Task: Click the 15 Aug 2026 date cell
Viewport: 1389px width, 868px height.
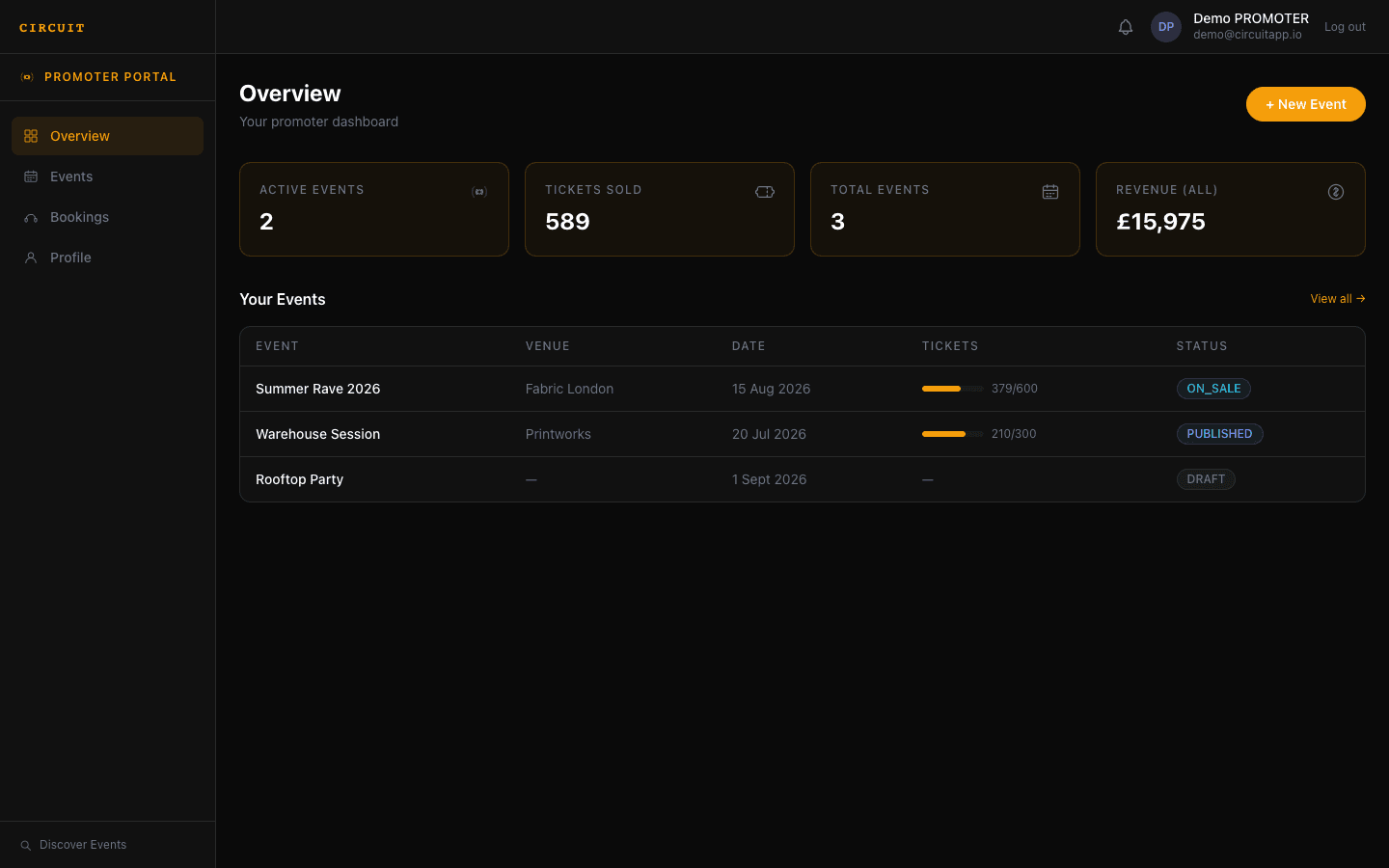Action: tap(771, 389)
